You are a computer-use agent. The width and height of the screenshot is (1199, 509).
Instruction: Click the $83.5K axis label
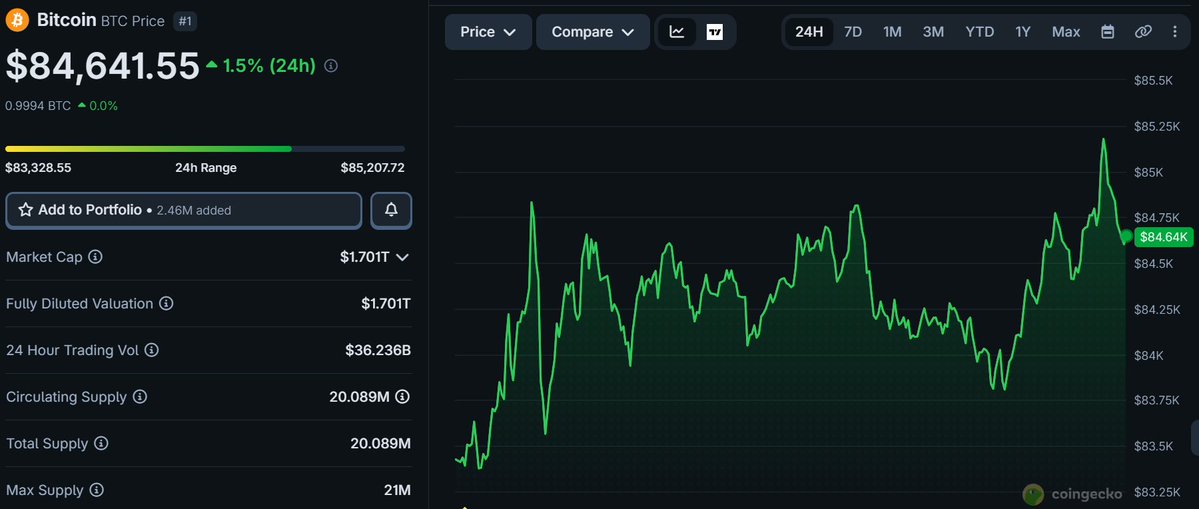point(1155,446)
